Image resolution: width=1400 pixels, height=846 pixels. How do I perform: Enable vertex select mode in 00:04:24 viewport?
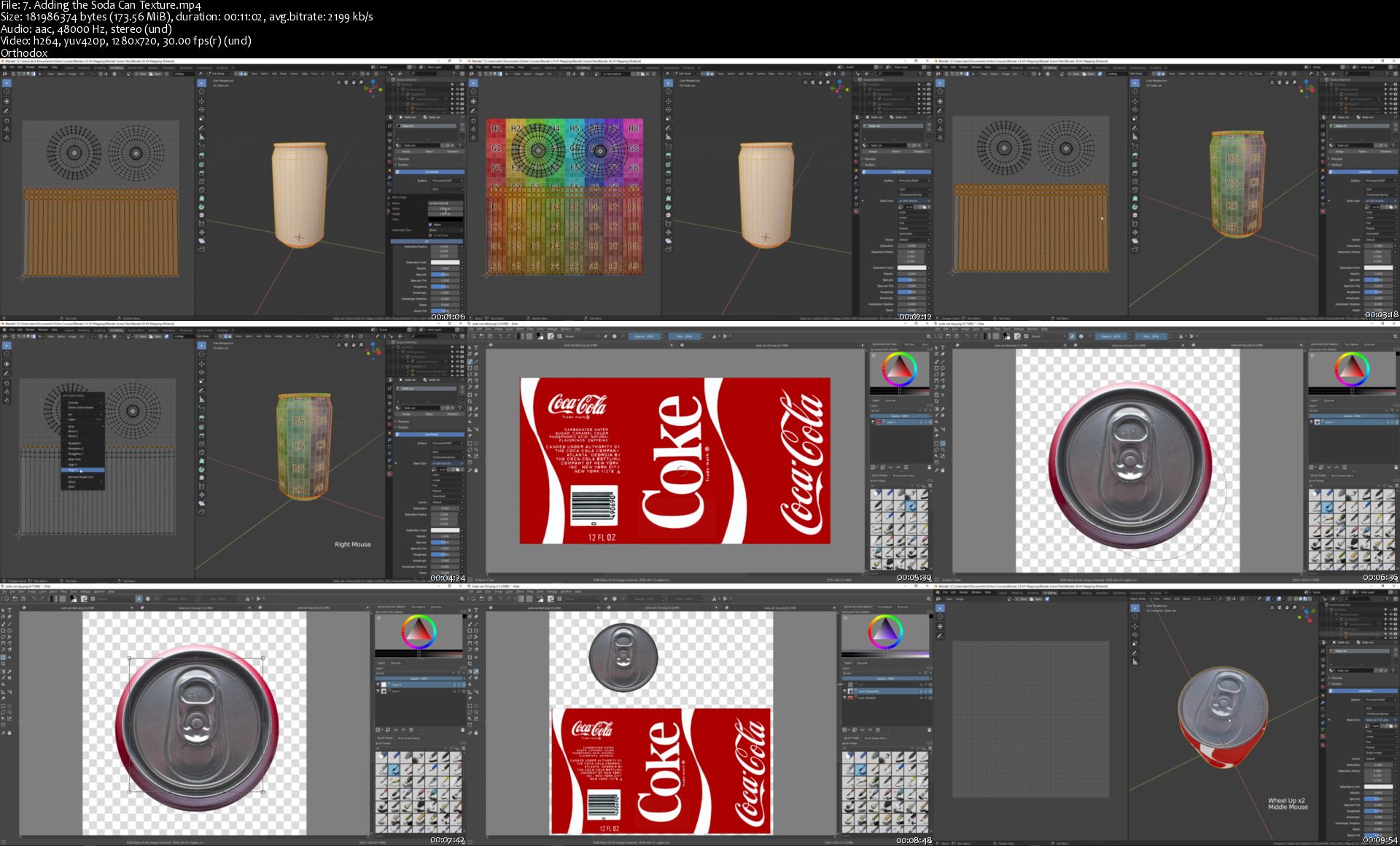point(221,336)
